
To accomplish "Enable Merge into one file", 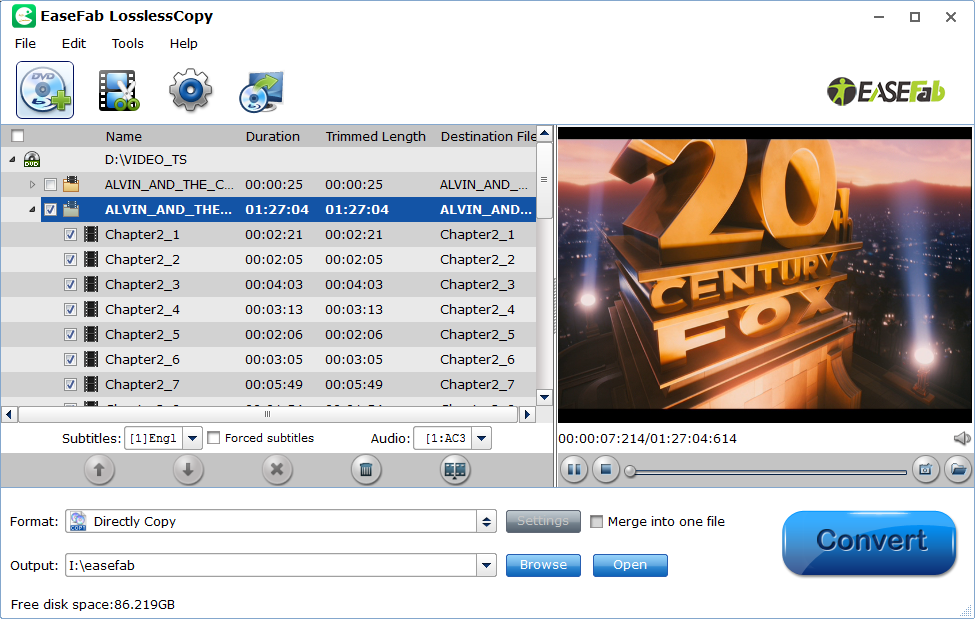I will (596, 521).
